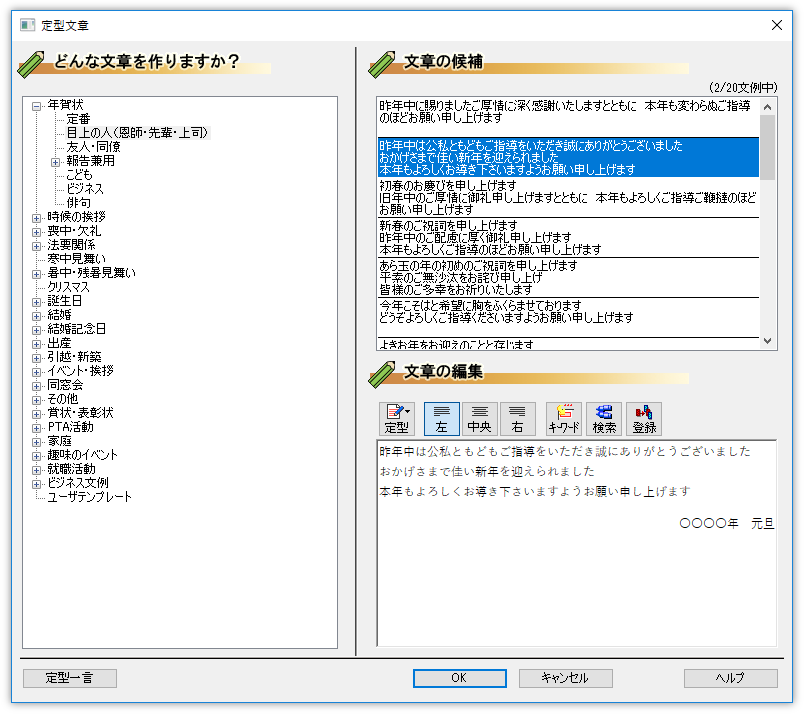Select こども tree item

[x=79, y=175]
